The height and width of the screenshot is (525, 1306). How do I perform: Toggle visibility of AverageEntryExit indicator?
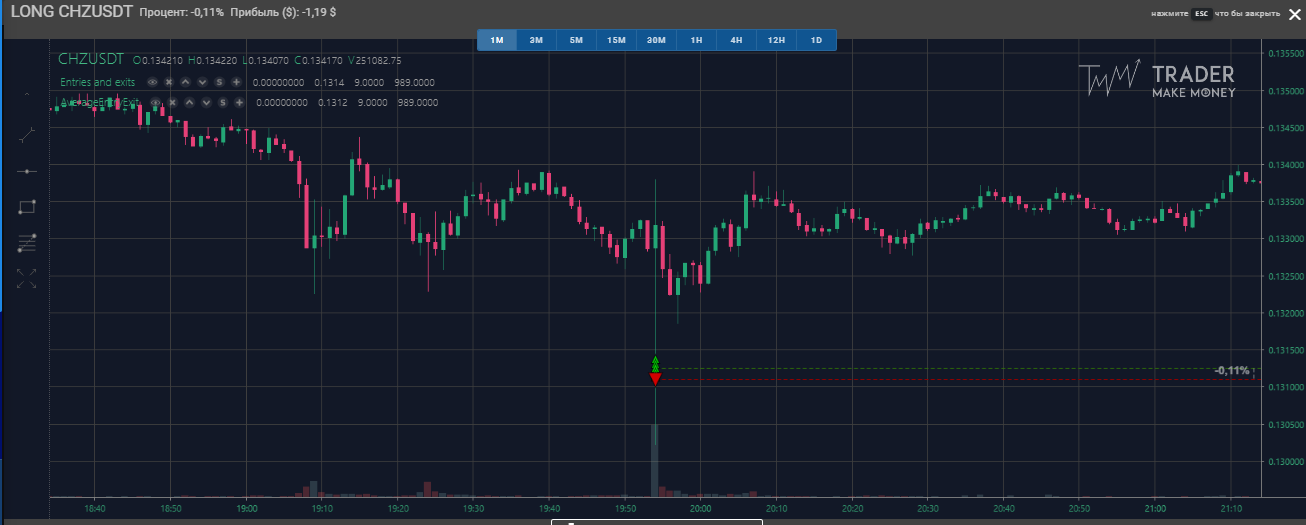[x=156, y=102]
